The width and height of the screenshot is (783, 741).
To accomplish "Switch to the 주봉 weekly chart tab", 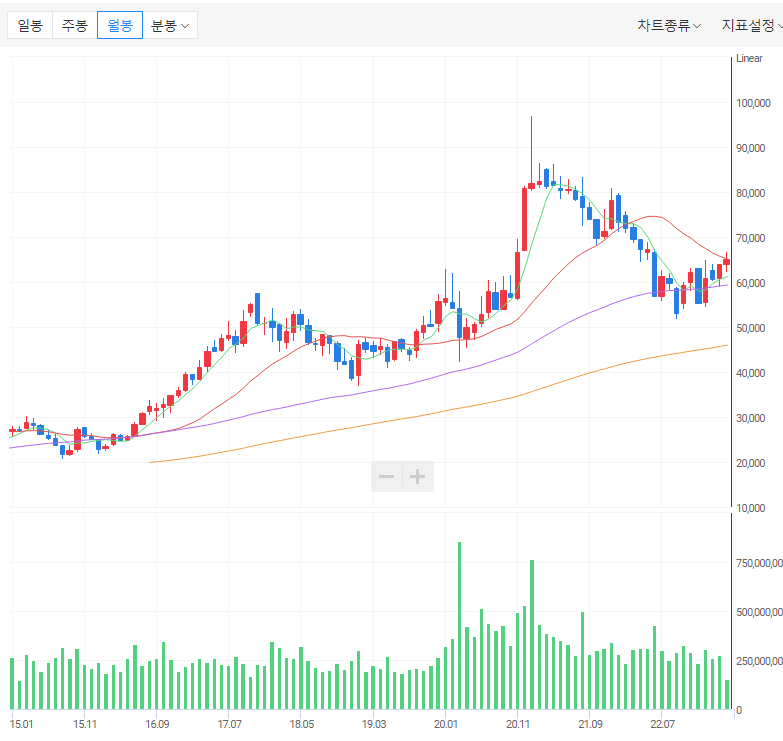I will coord(75,25).
